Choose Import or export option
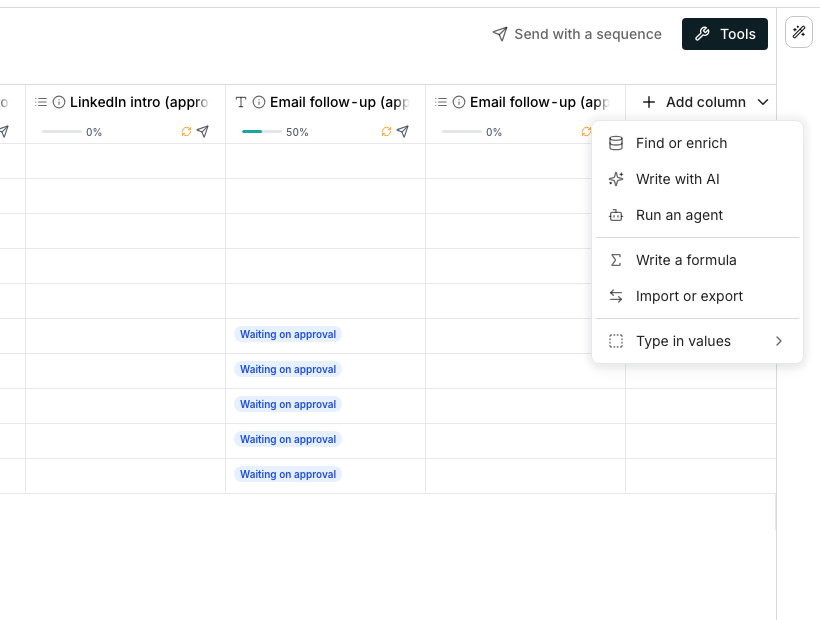The height and width of the screenshot is (620, 820). pos(697,296)
